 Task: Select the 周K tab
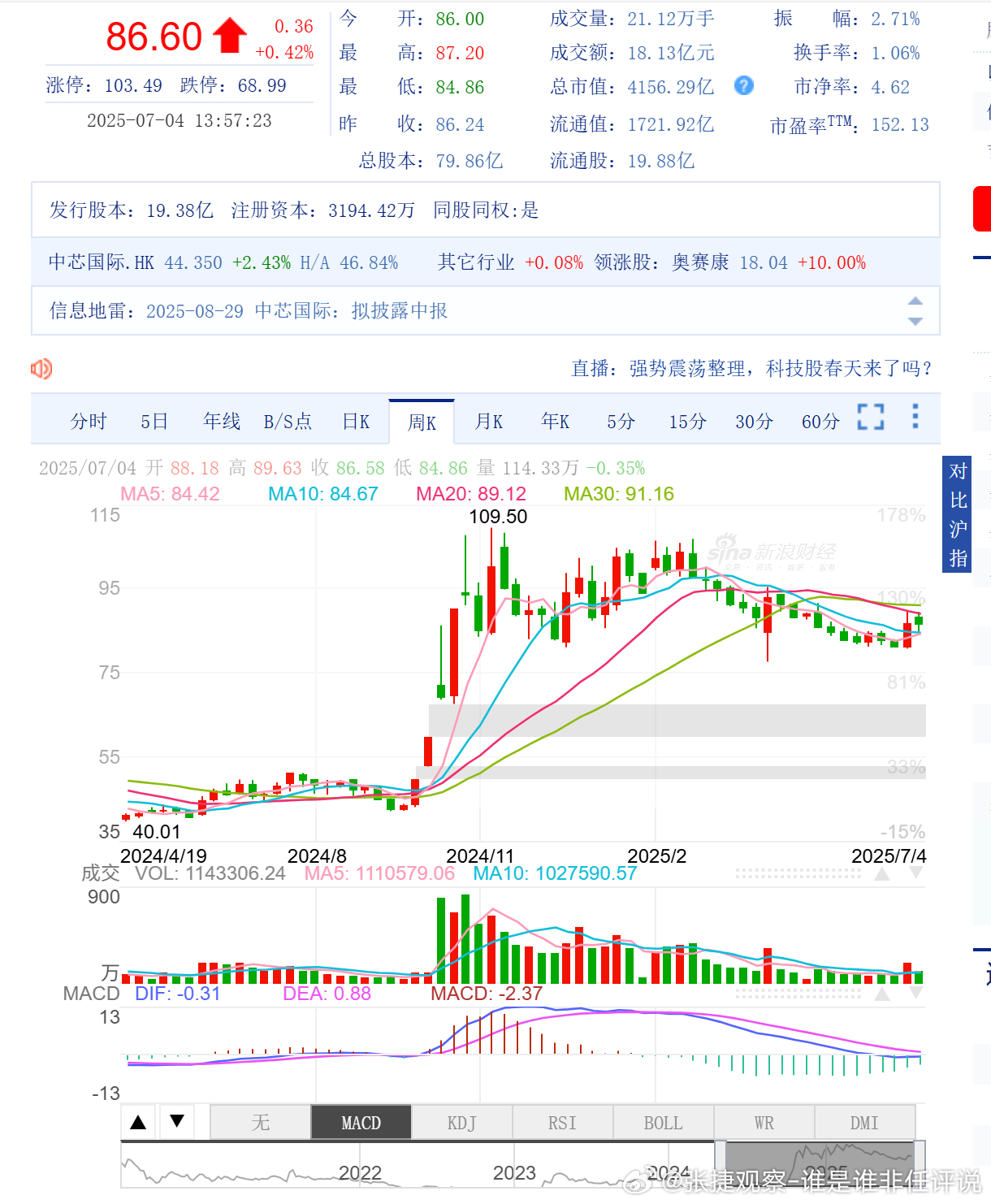(422, 422)
